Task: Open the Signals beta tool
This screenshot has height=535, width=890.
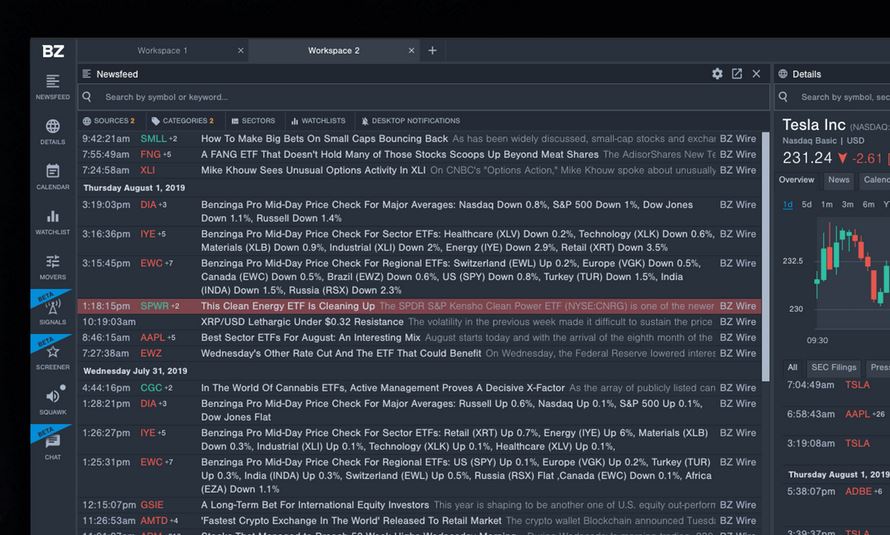Action: pos(53,311)
